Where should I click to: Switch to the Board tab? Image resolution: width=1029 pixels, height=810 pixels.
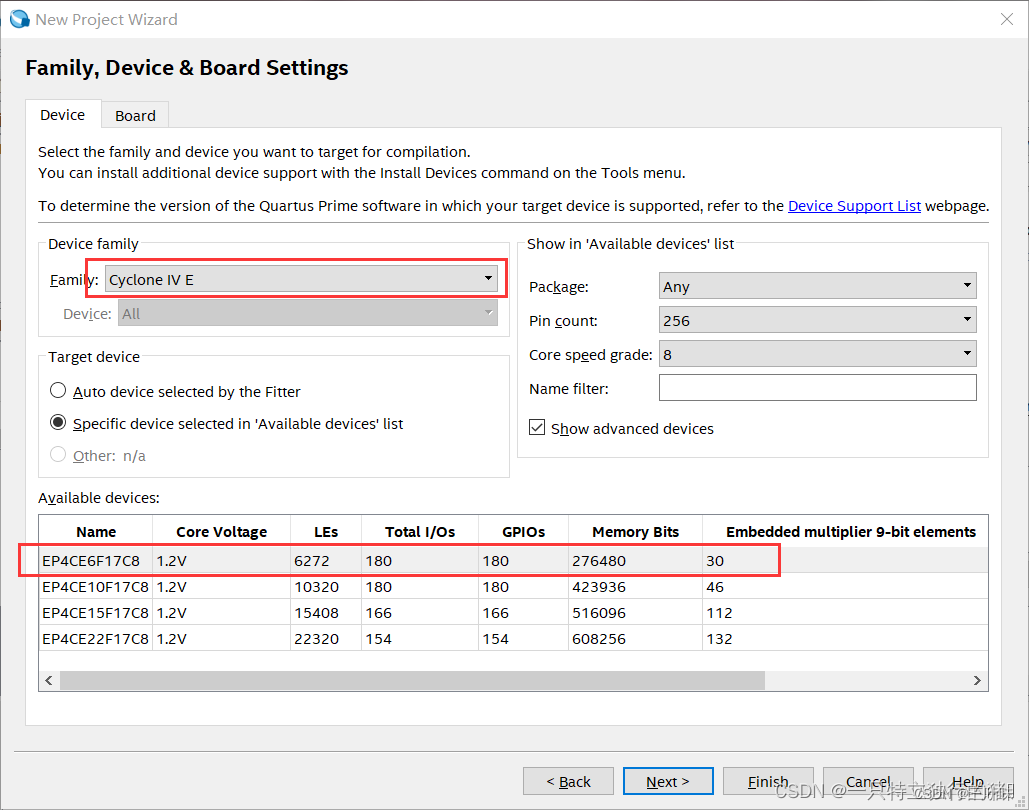[135, 116]
